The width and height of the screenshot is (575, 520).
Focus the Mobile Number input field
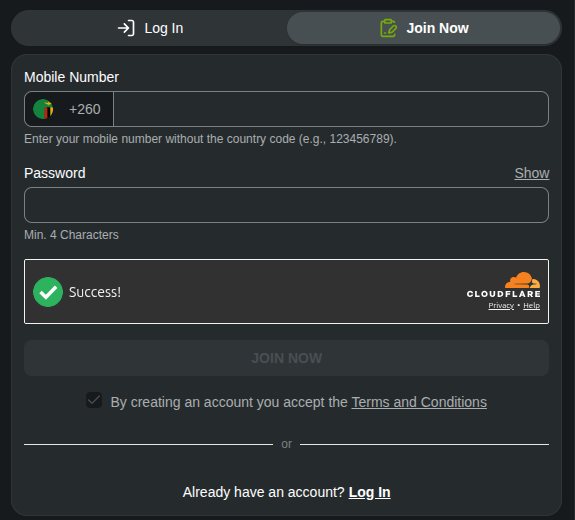click(331, 109)
